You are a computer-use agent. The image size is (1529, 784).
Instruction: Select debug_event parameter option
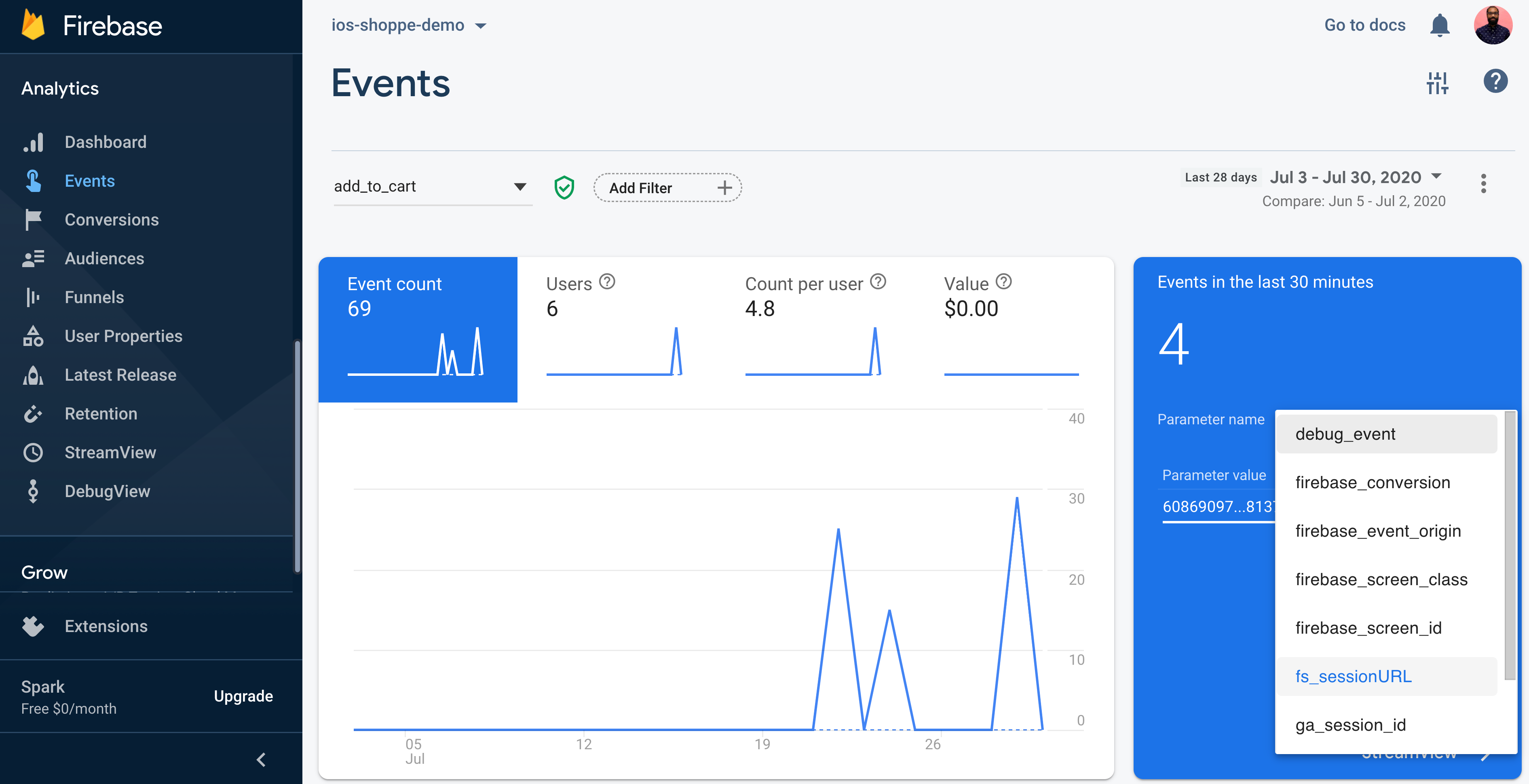tap(1387, 434)
